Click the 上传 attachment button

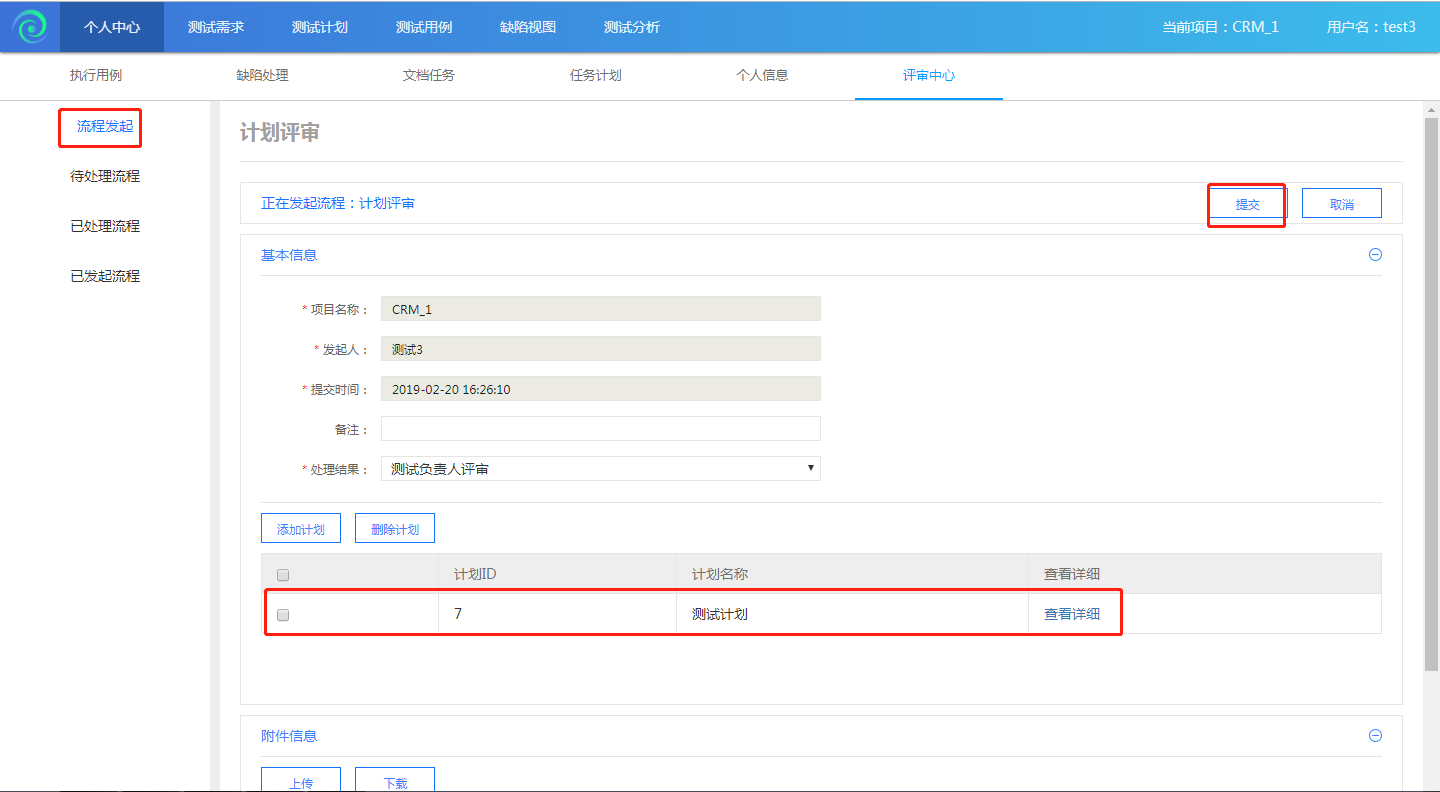[300, 782]
